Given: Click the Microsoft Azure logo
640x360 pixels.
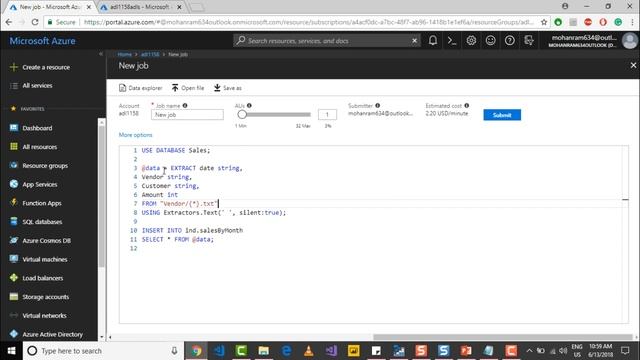Looking at the screenshot, I should tap(42, 41).
